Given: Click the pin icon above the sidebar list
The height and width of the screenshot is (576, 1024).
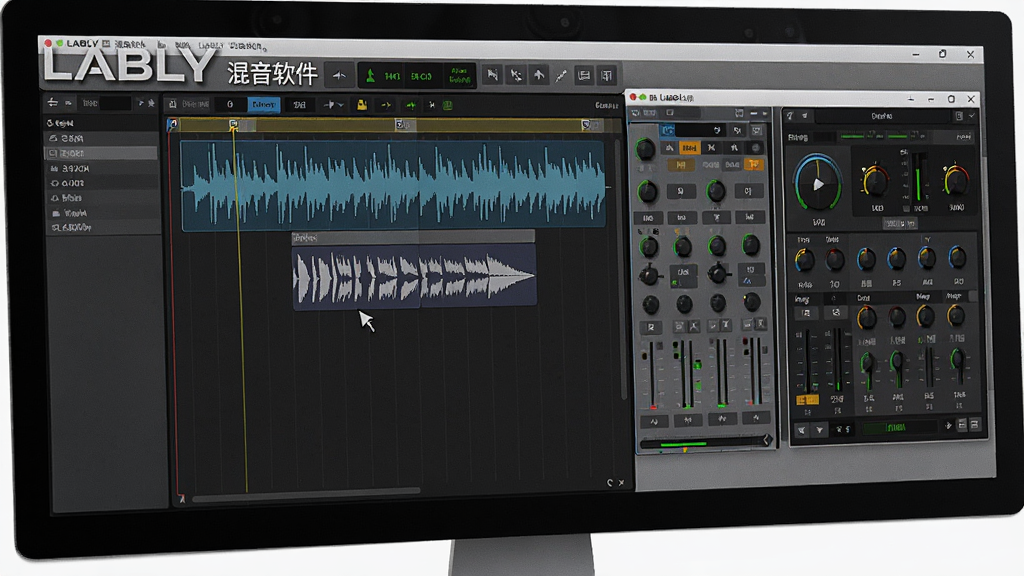Looking at the screenshot, I should tap(152, 103).
